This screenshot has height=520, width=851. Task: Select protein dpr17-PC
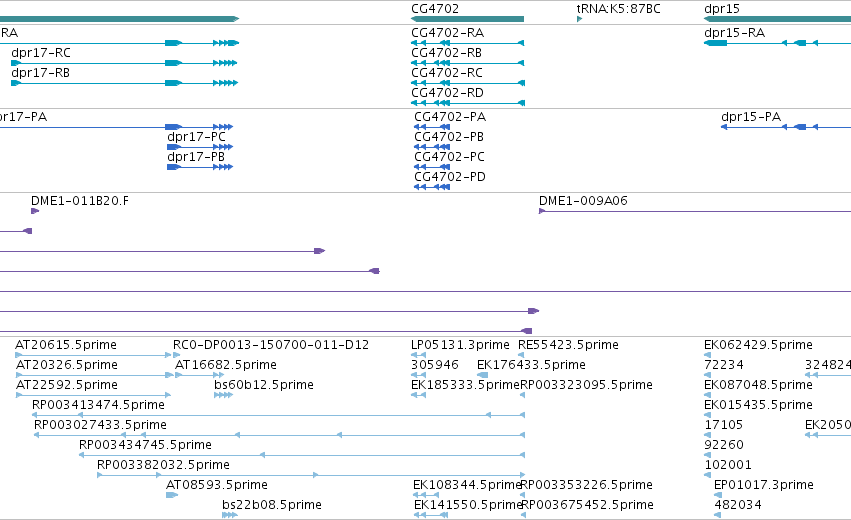196,137
